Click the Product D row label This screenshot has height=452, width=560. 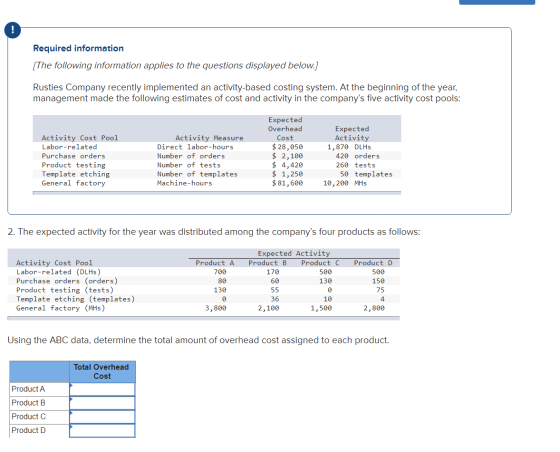coord(29,430)
